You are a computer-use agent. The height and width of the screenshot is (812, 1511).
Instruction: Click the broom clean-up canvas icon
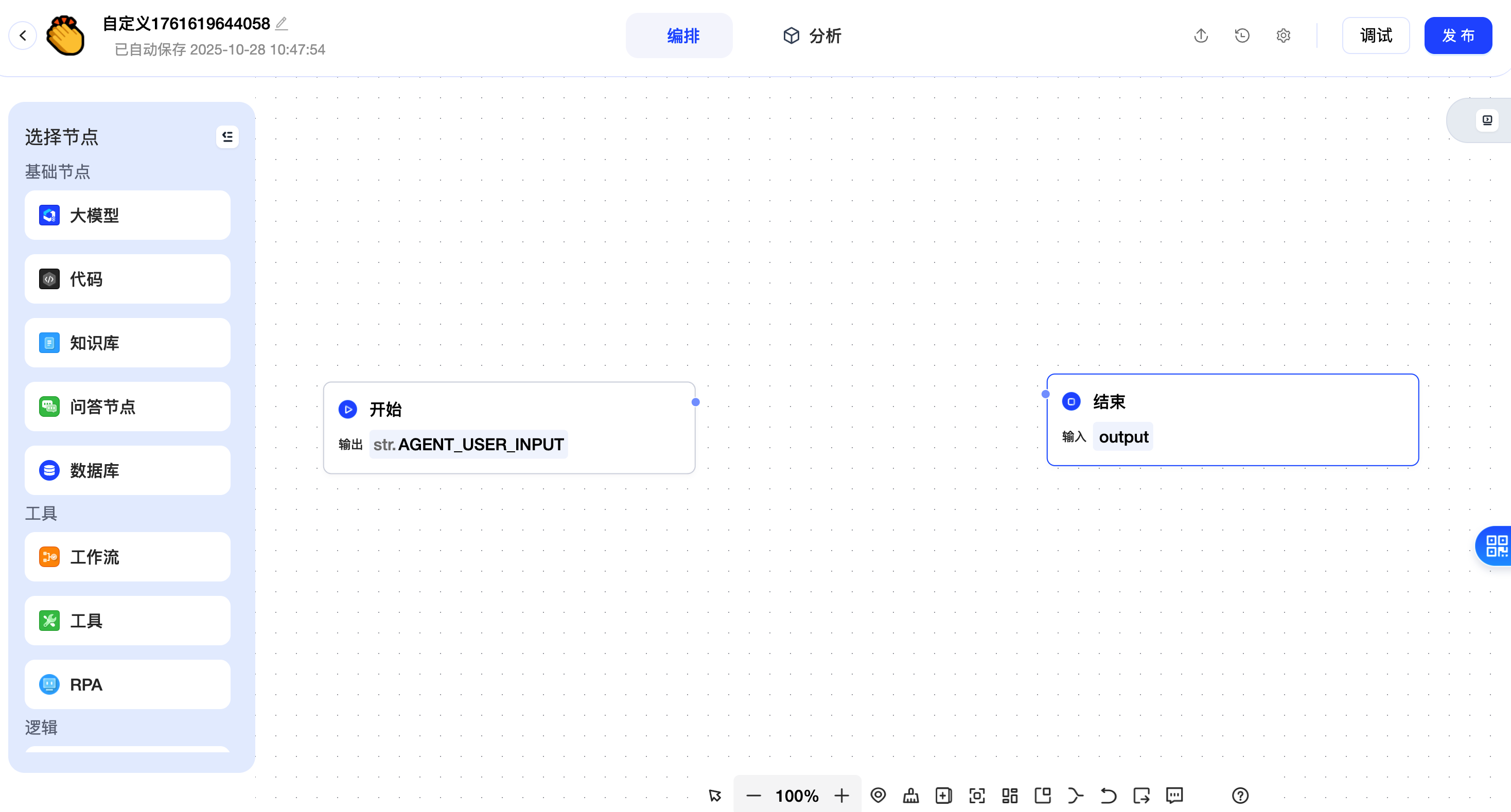pyautogui.click(x=911, y=796)
